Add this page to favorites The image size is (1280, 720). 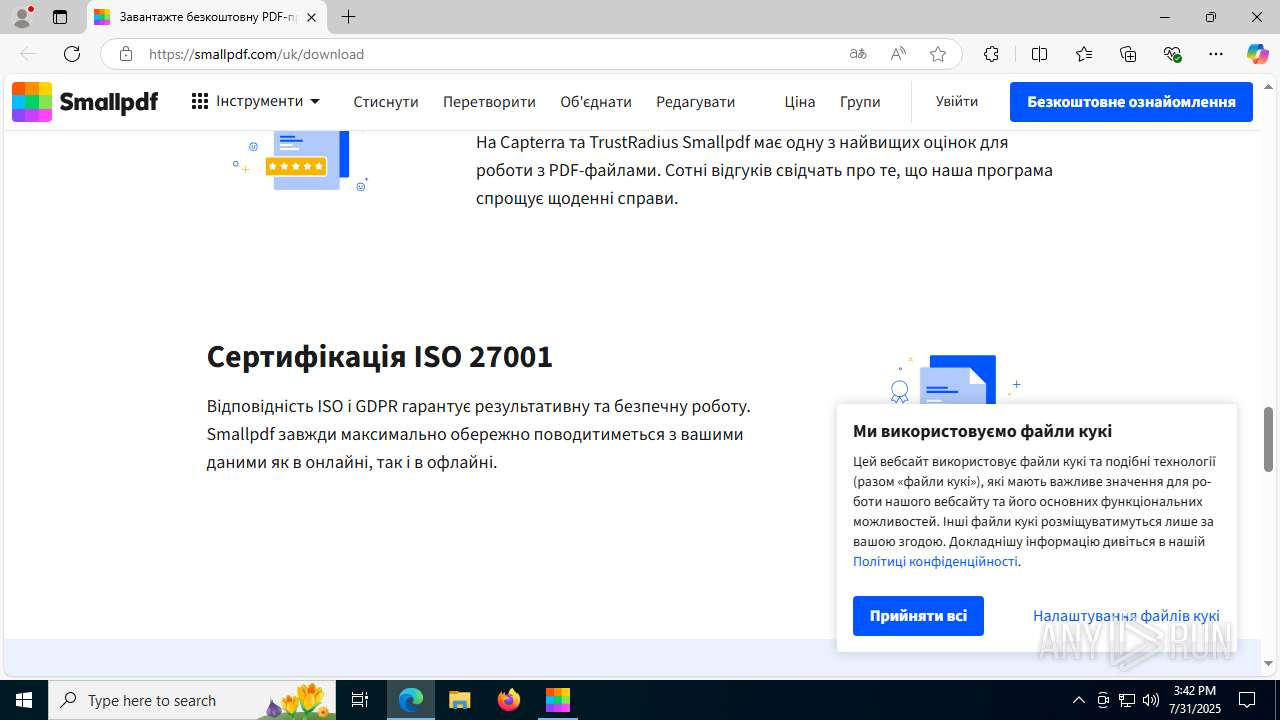tap(938, 54)
